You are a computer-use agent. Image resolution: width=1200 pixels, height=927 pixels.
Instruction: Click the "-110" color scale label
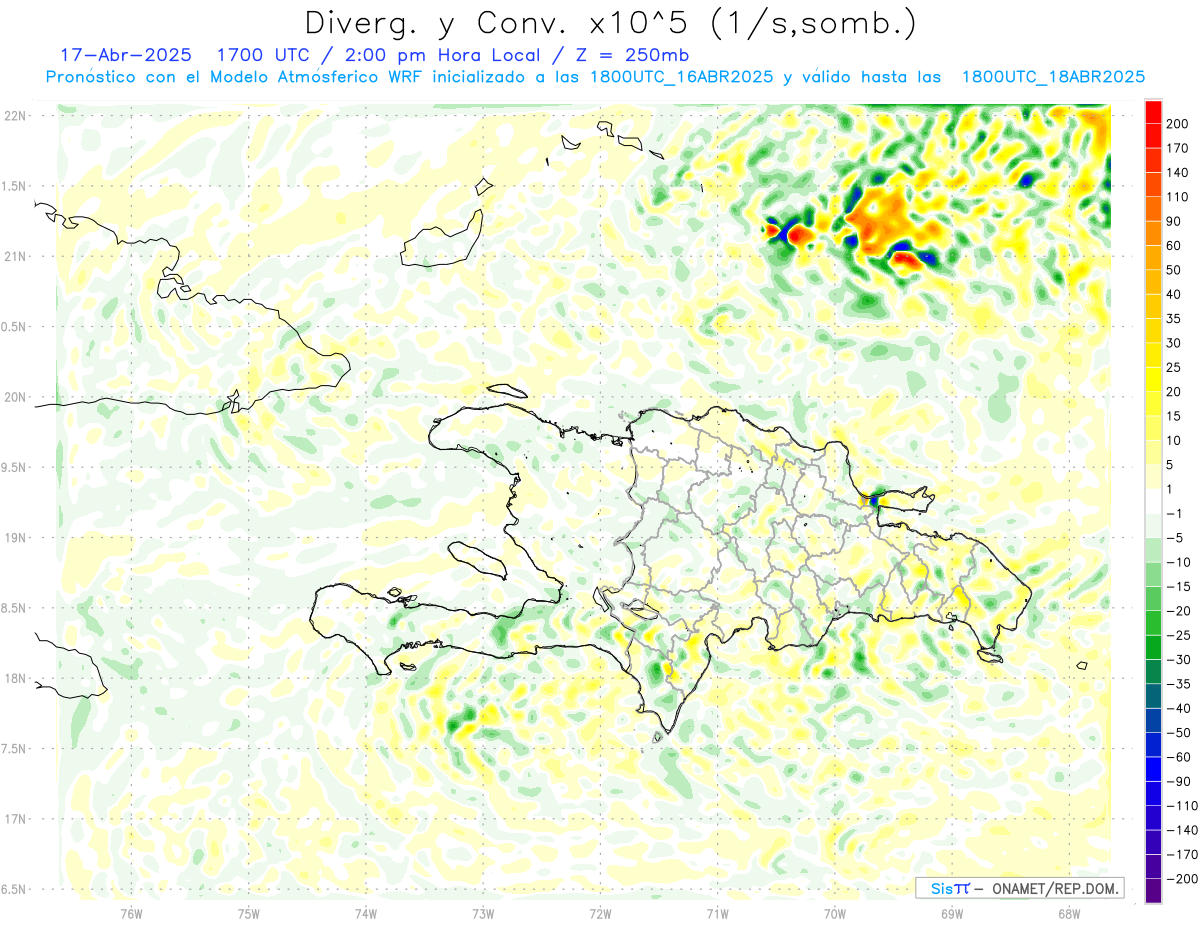pos(1182,806)
